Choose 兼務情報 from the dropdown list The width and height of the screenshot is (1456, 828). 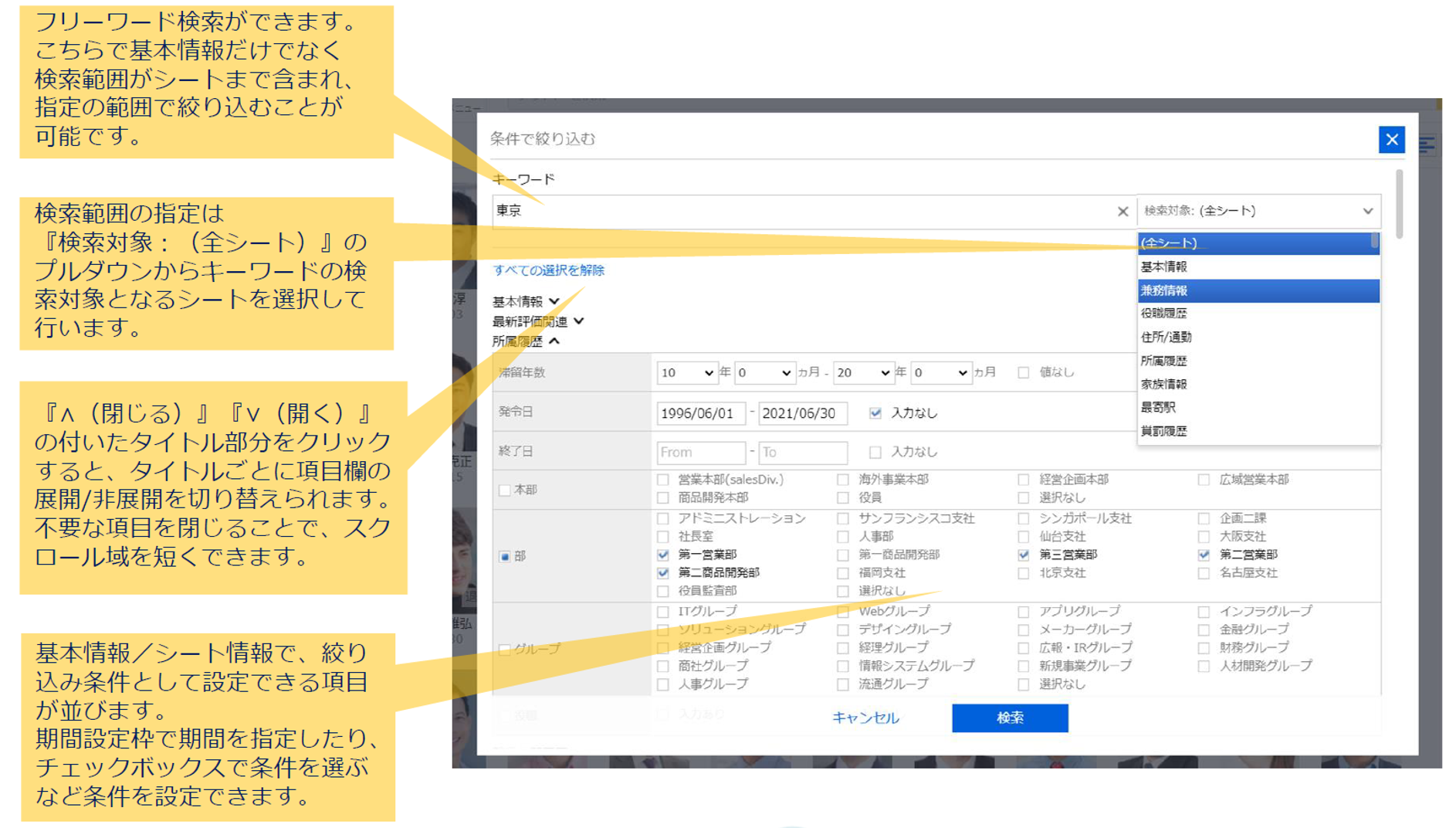[x=1258, y=290]
